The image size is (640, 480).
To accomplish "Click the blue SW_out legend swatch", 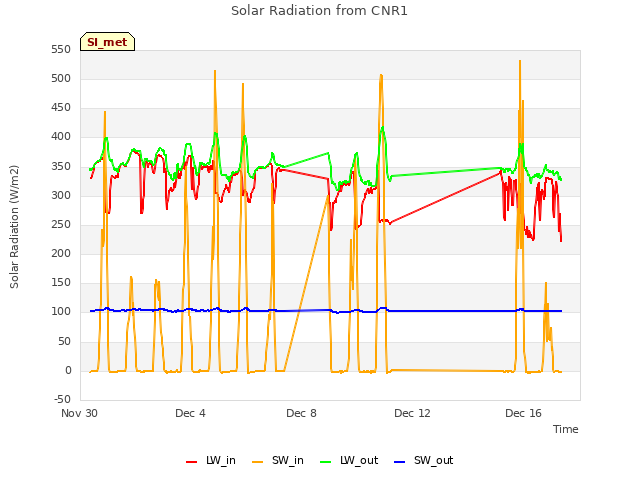I will 400,462.
